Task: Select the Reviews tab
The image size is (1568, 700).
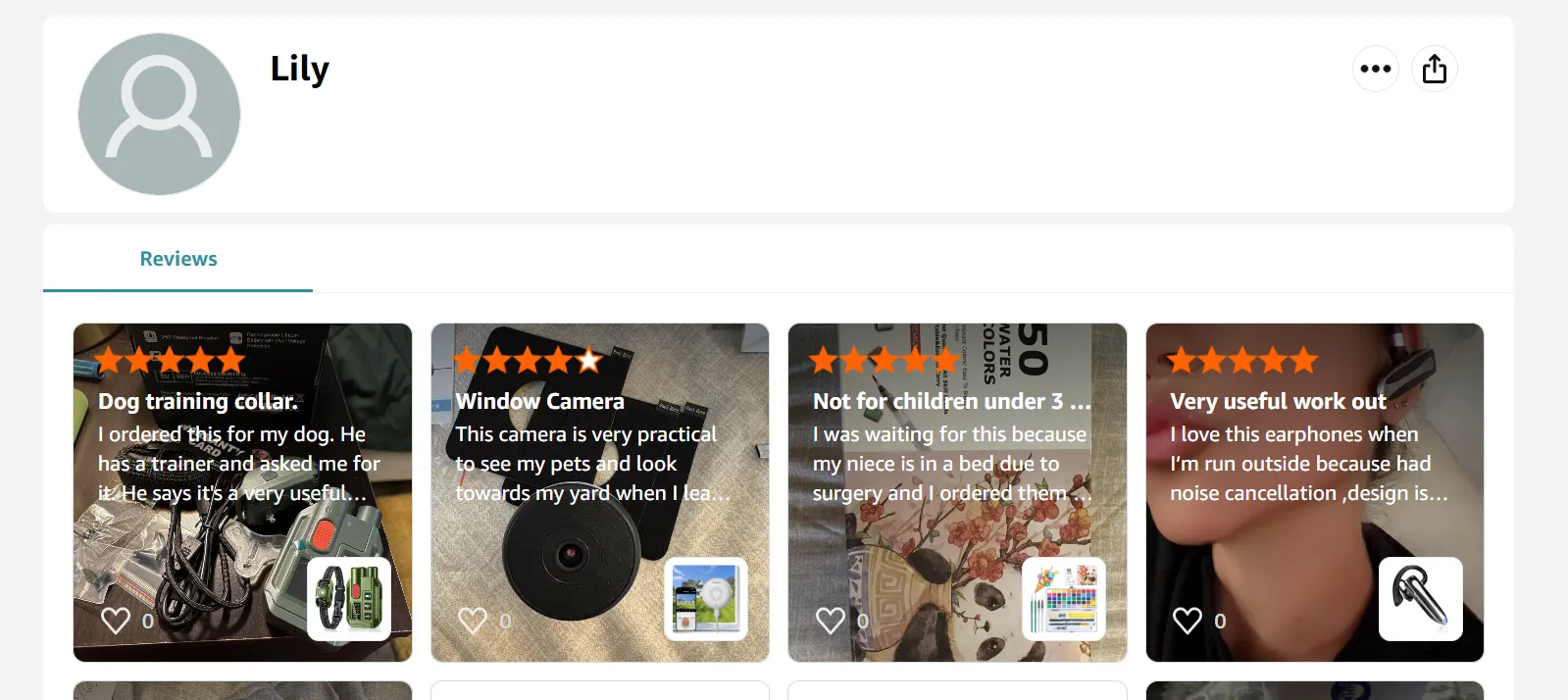Action: coord(178,259)
